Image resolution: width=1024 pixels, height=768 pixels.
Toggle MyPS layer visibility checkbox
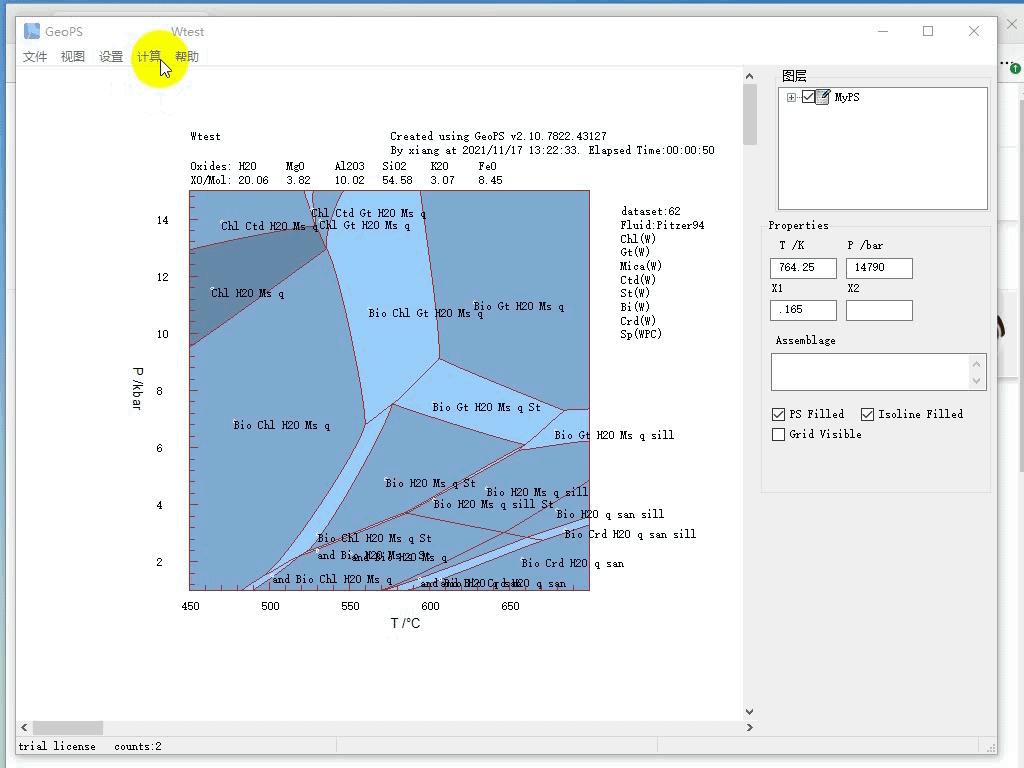pyautogui.click(x=808, y=97)
